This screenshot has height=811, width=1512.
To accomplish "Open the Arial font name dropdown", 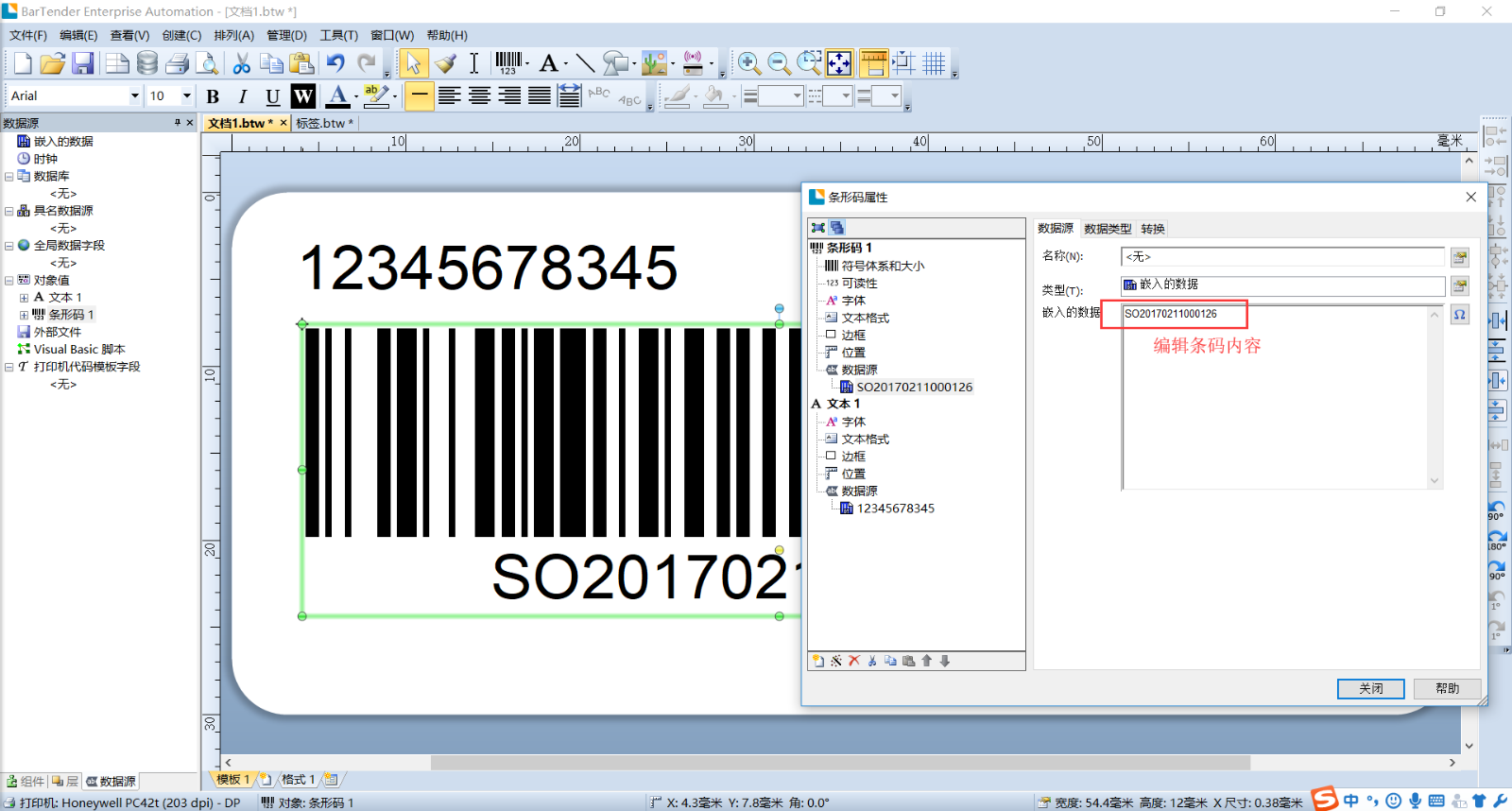I will (x=134, y=96).
